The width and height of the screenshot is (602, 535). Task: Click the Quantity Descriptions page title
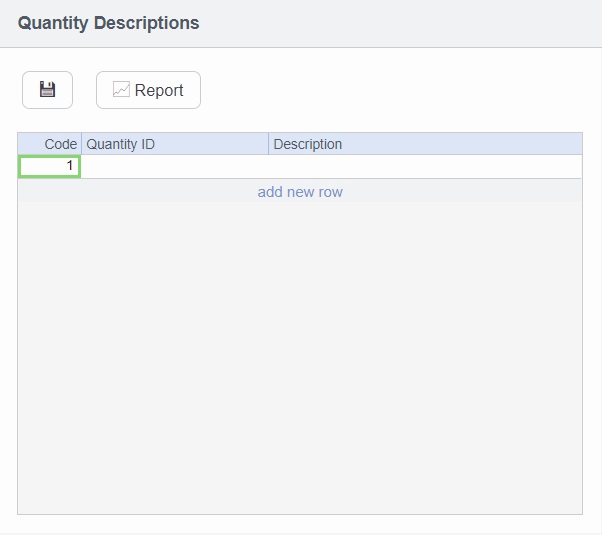[x=108, y=23]
